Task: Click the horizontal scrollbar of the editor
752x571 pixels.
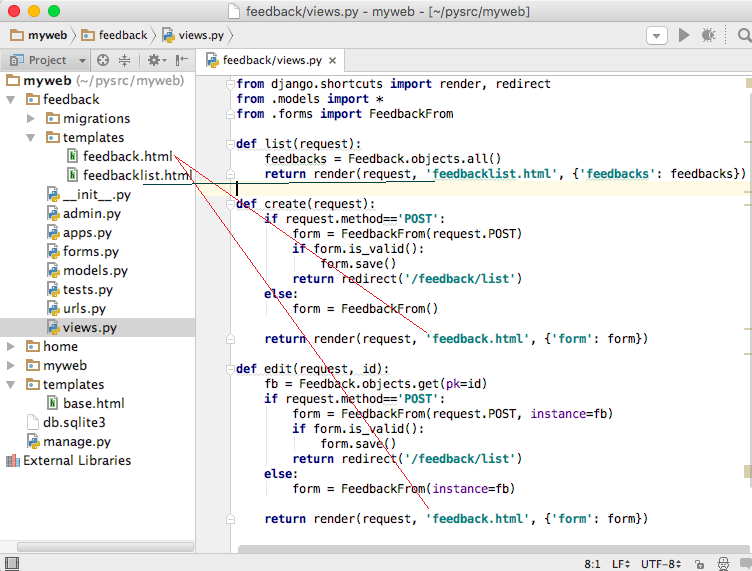Action: point(493,548)
